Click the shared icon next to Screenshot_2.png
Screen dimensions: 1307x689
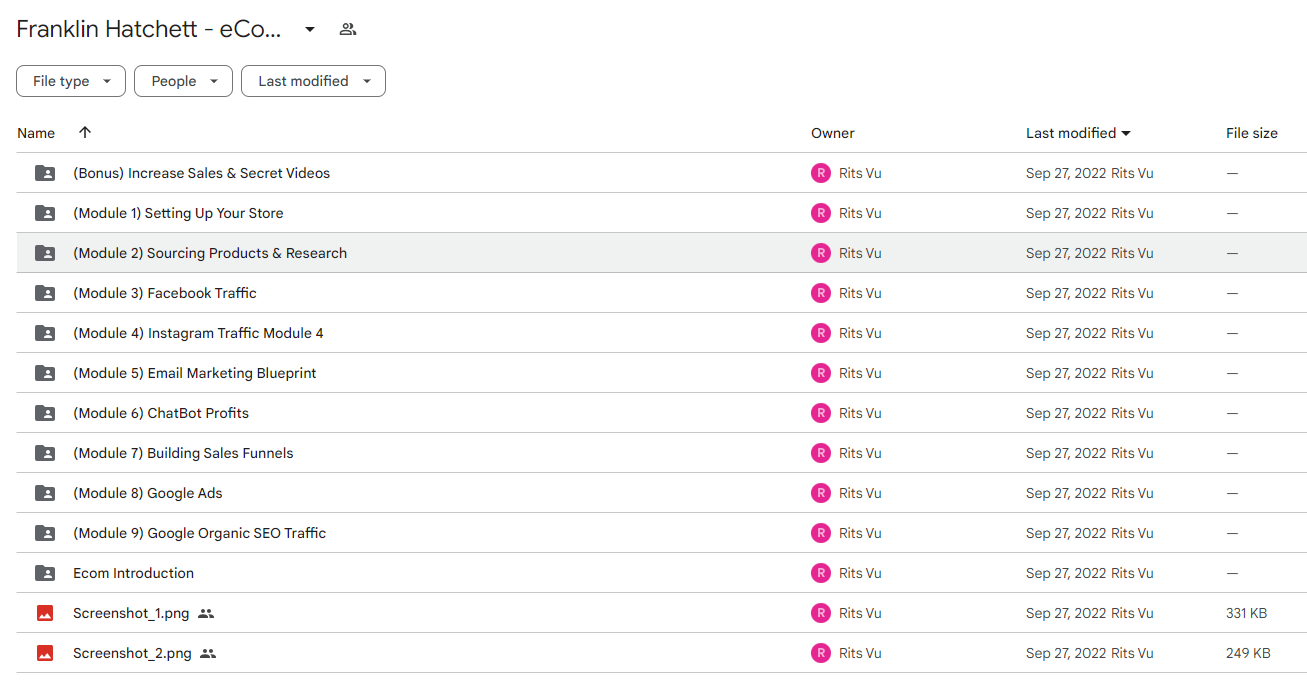208,653
